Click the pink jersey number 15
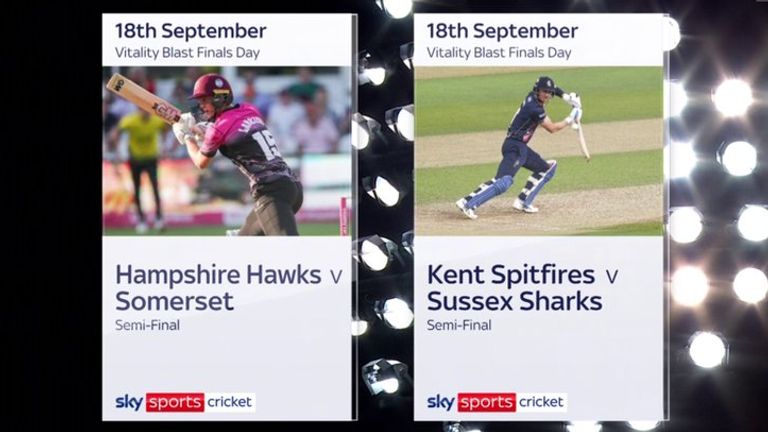 (x=270, y=144)
